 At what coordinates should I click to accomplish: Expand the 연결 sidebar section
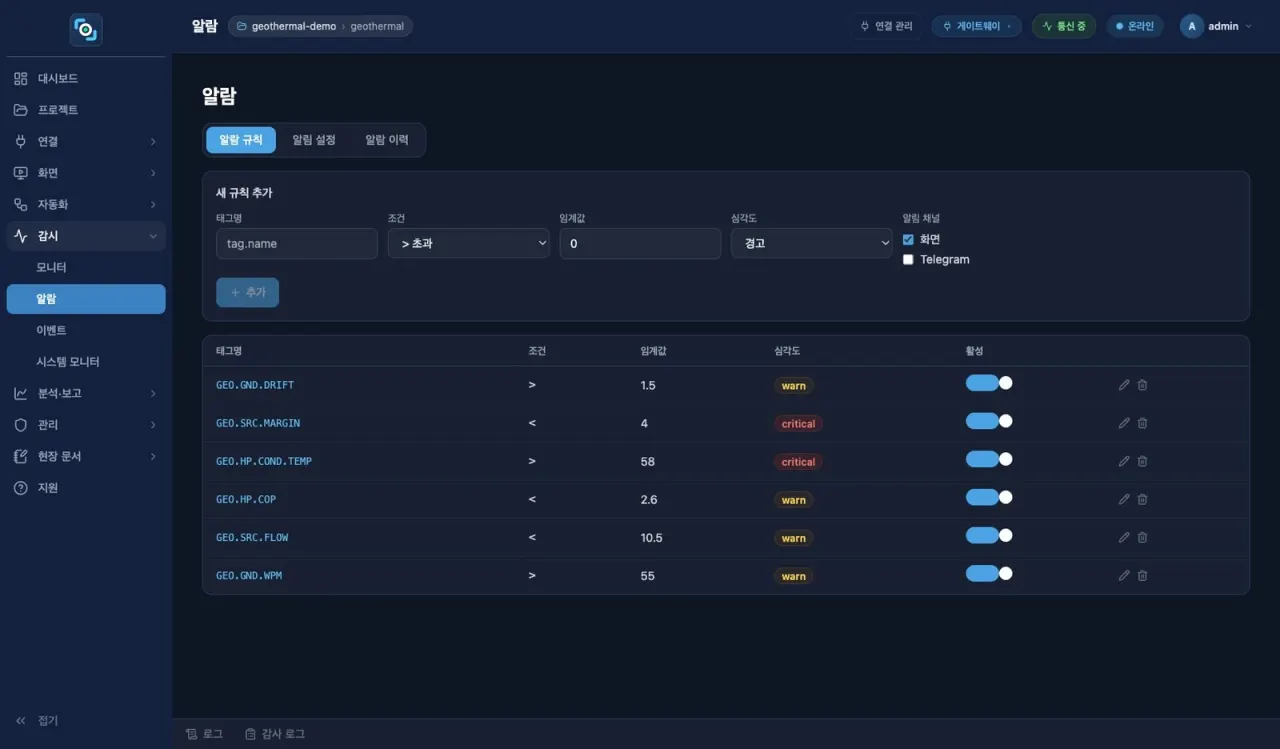point(86,141)
